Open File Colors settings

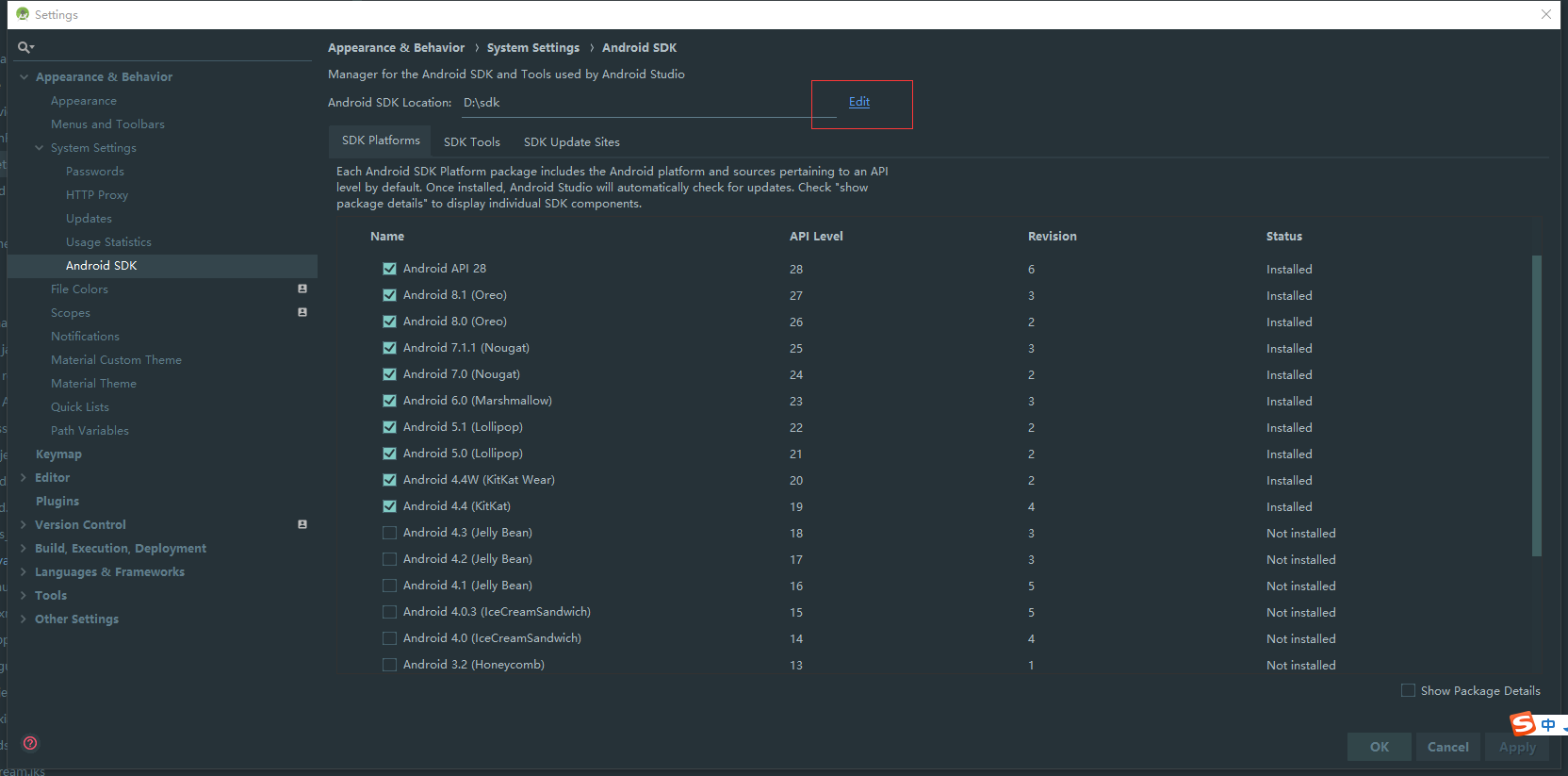pos(79,289)
